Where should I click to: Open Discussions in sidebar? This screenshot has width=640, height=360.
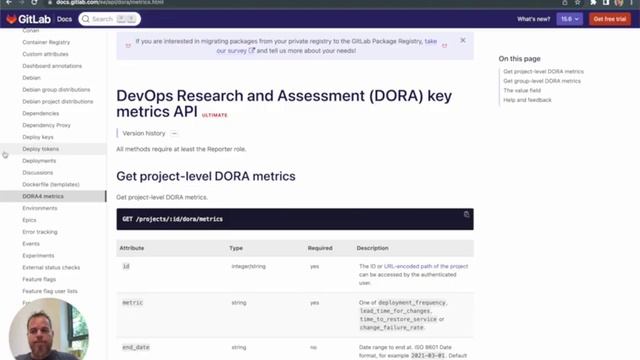pyautogui.click(x=38, y=172)
